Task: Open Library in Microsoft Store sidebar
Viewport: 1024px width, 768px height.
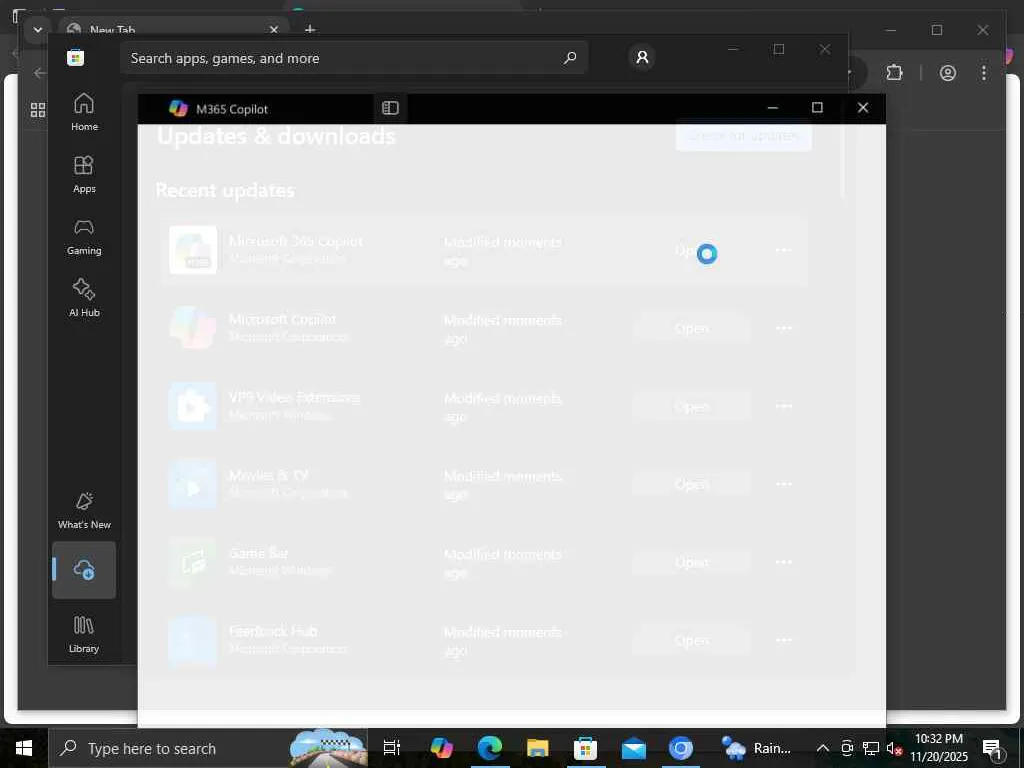Action: pos(84,633)
